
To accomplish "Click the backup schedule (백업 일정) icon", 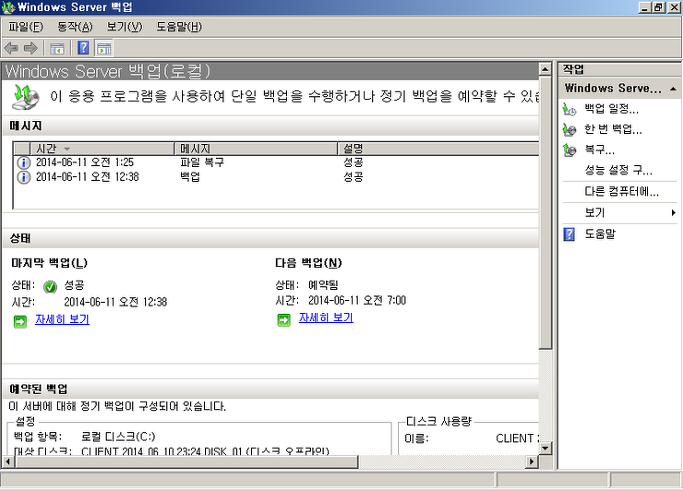I will pos(569,109).
